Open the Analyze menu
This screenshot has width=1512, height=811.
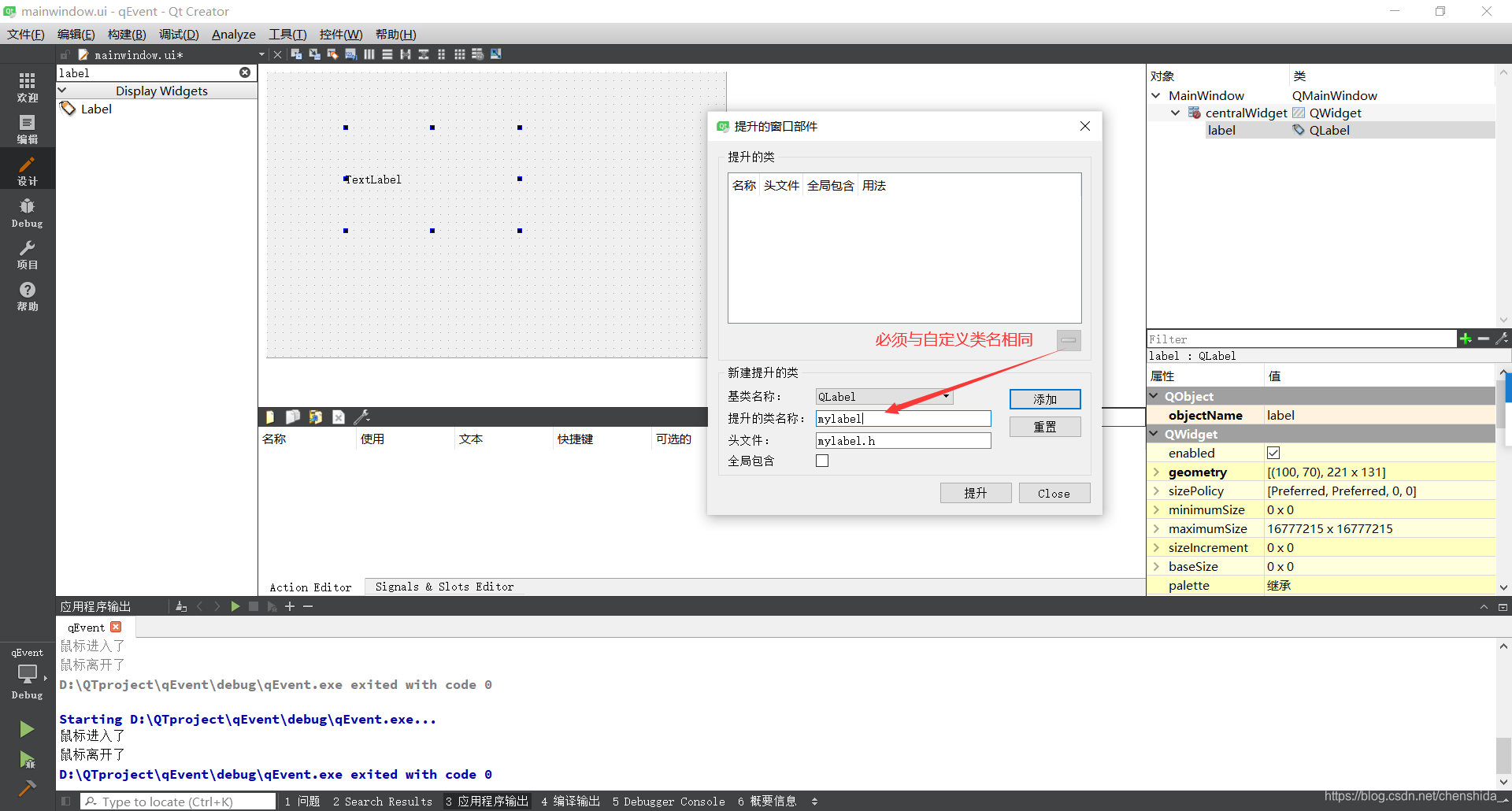tap(234, 34)
